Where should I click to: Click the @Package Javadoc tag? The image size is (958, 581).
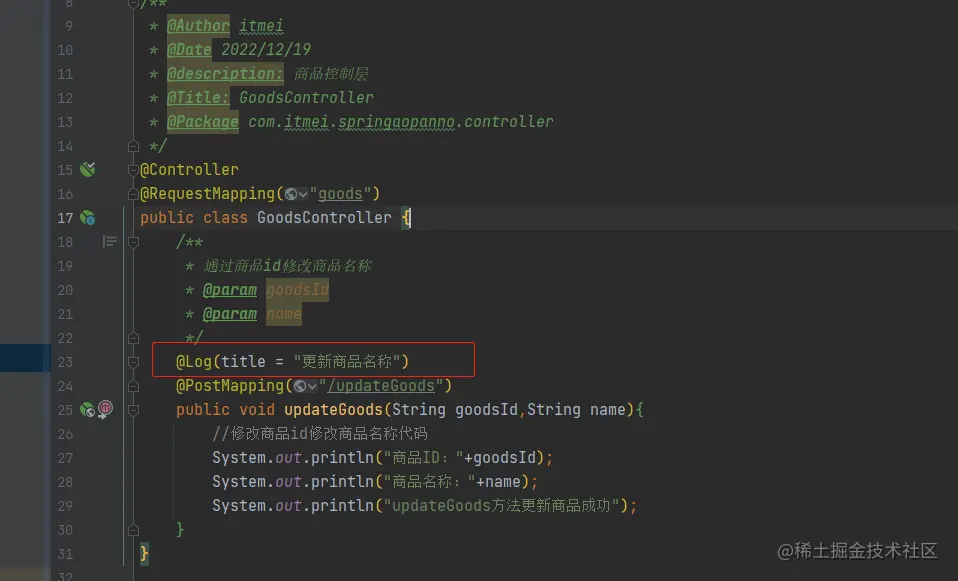tap(203, 122)
